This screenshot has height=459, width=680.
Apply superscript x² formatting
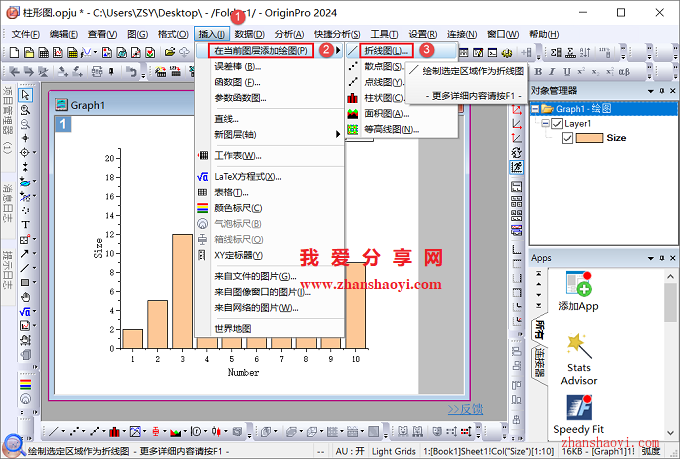tap(581, 72)
